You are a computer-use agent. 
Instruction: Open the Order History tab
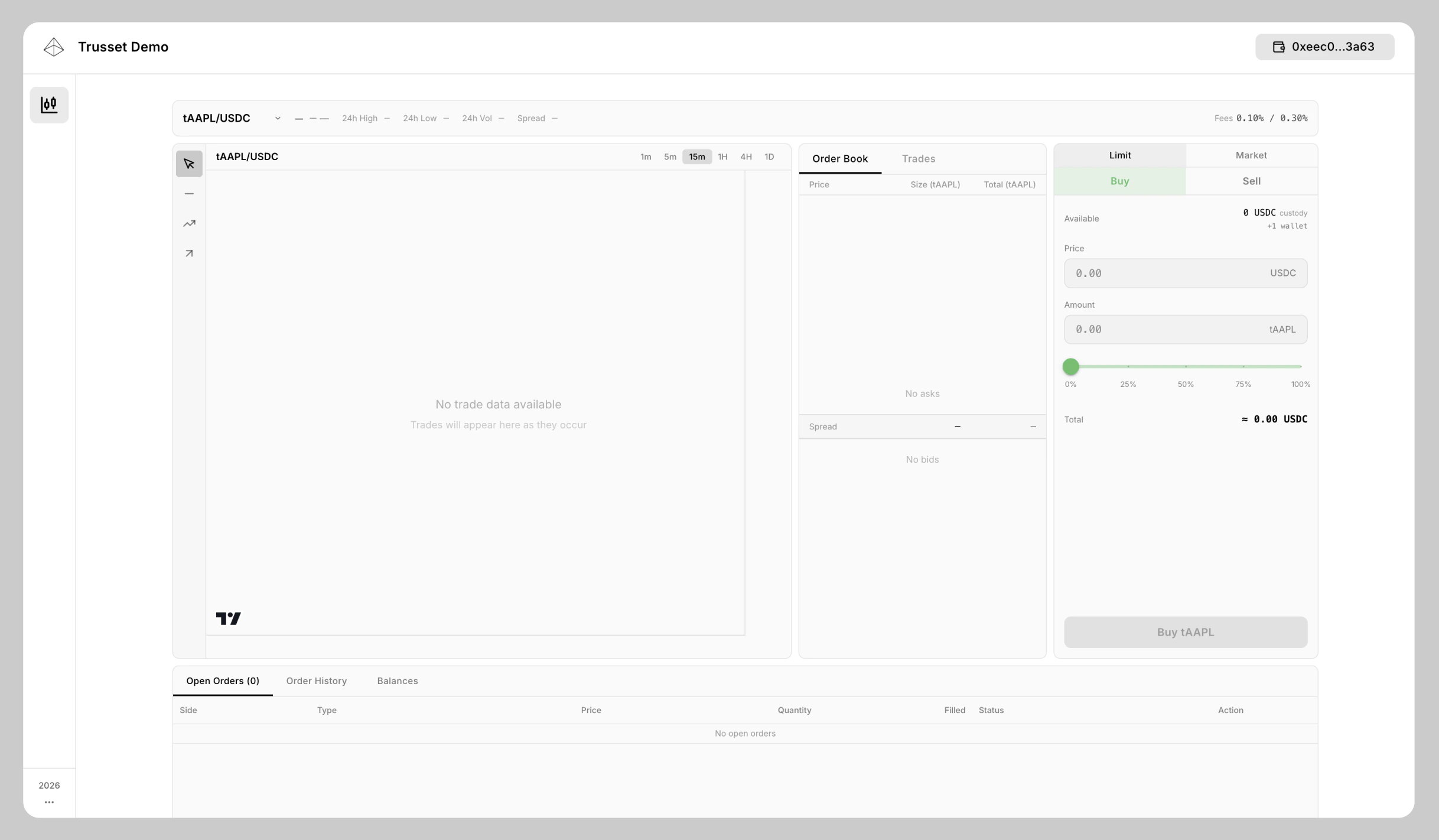click(317, 681)
